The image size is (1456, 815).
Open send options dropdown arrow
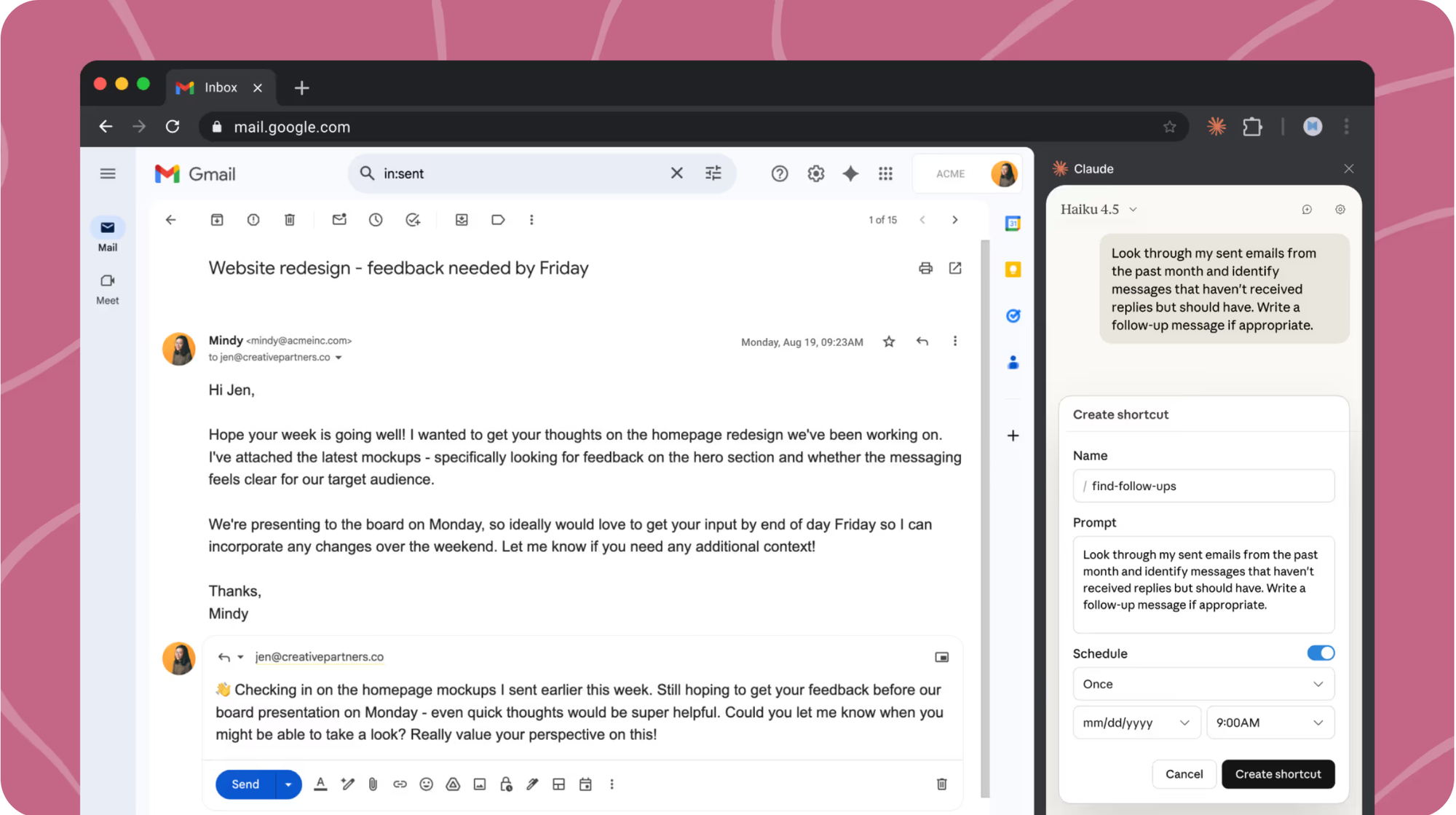pos(288,784)
